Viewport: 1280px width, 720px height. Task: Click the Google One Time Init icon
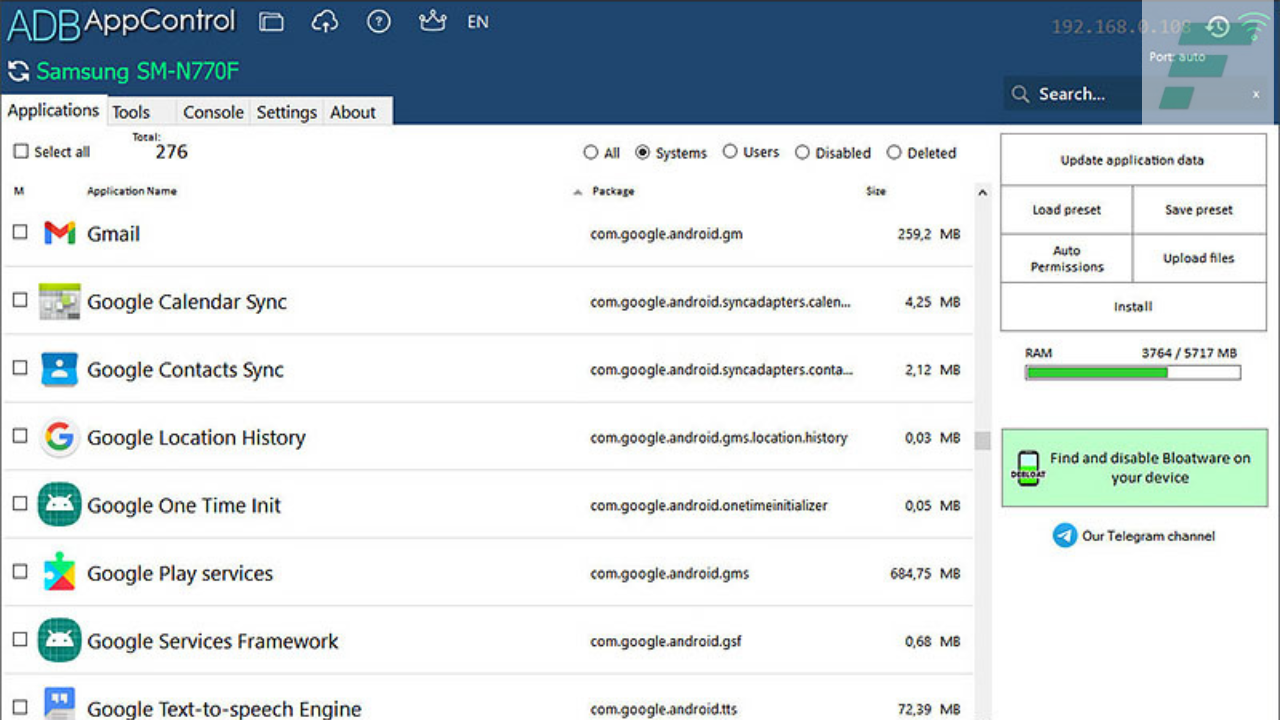pyautogui.click(x=60, y=505)
